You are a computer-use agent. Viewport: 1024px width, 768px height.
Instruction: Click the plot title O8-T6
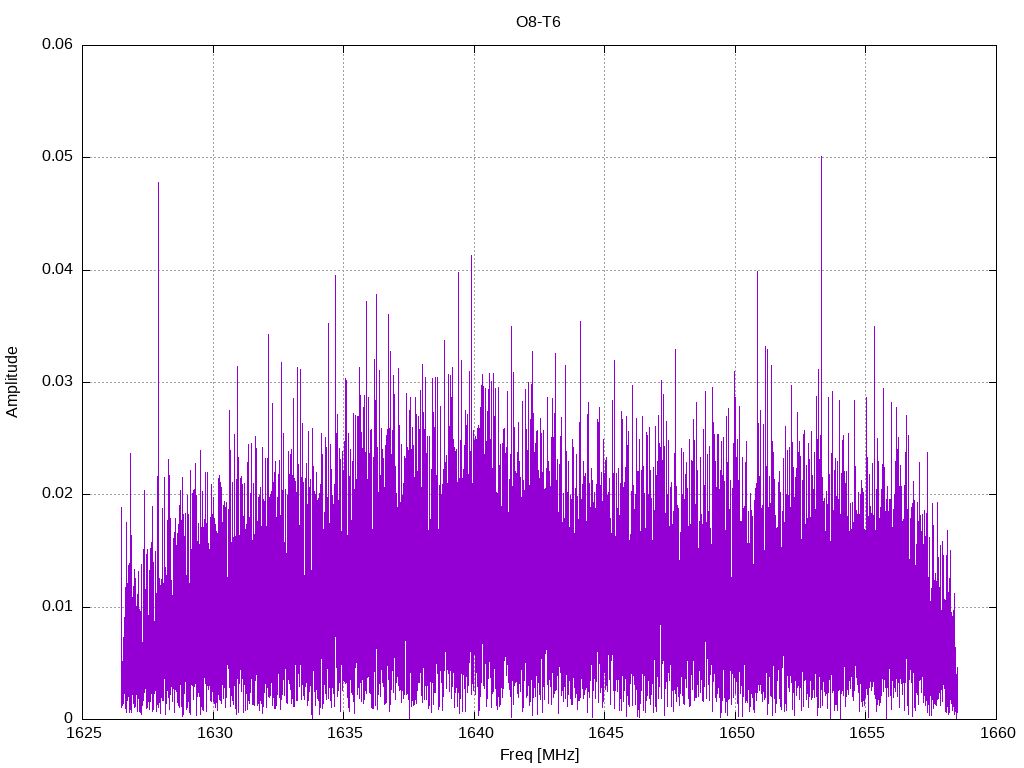(x=538, y=22)
